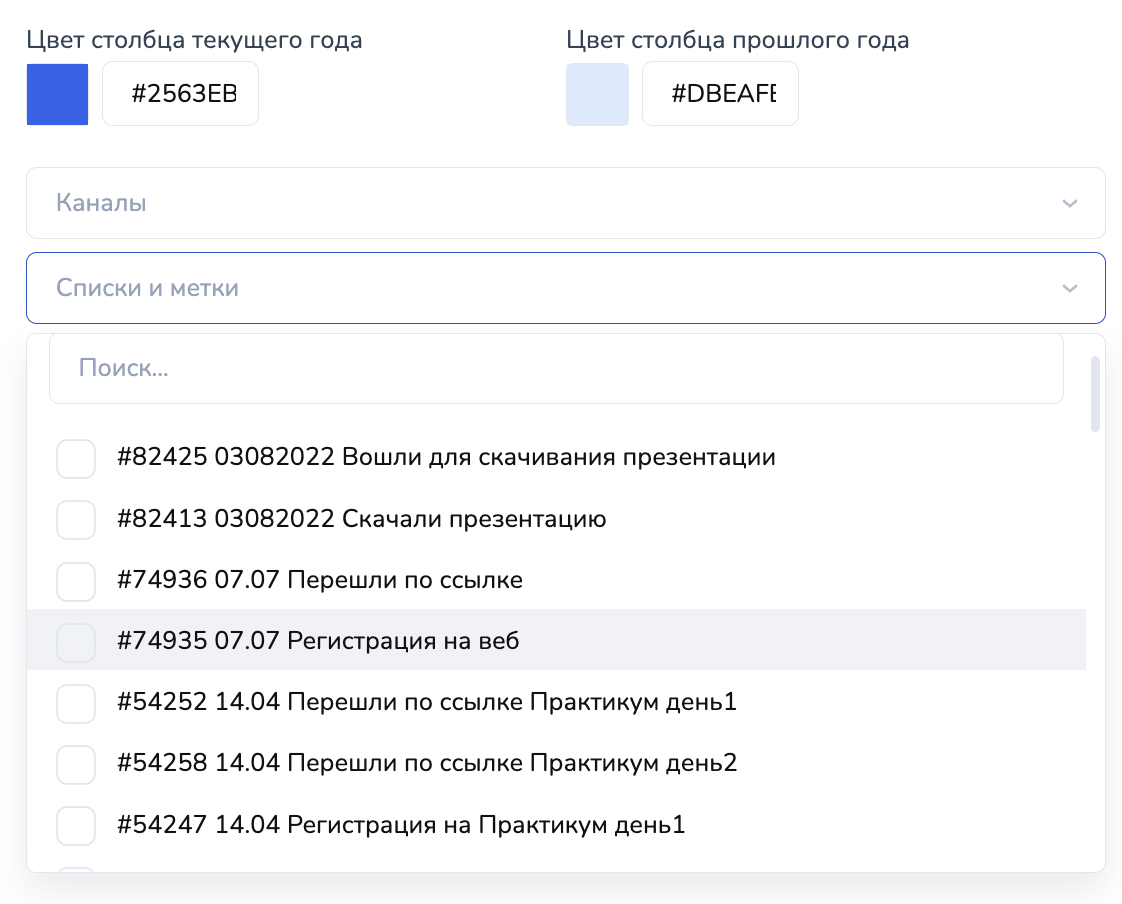
Task: Click the chevron arrow in Каналы field
Action: [1069, 203]
